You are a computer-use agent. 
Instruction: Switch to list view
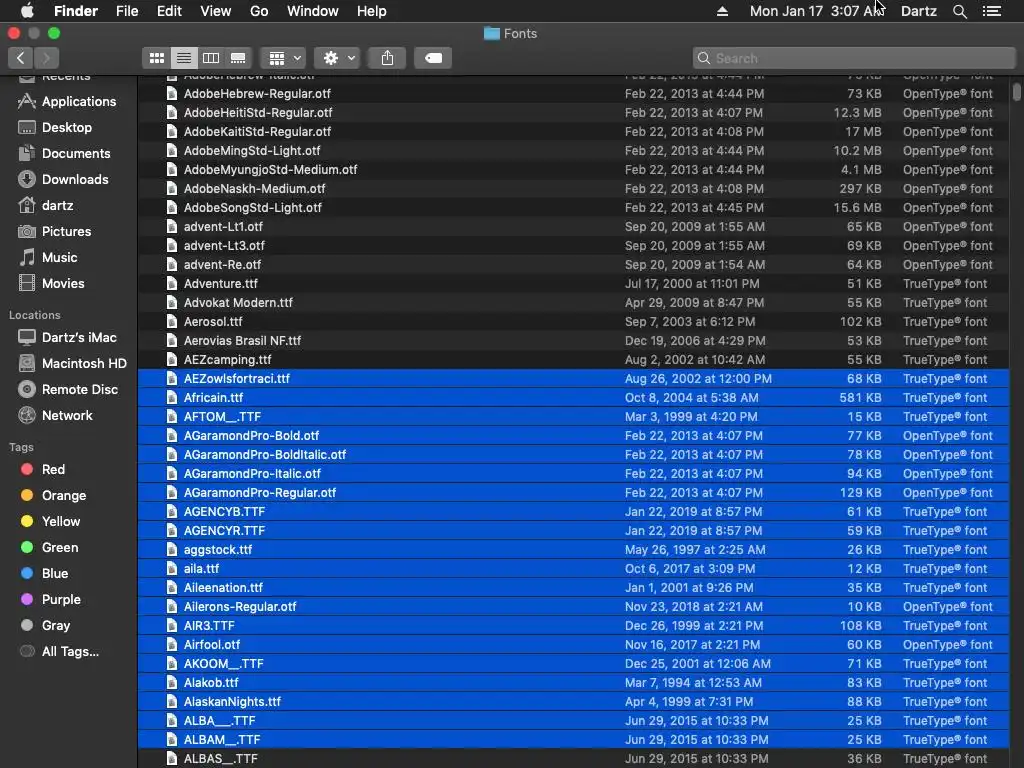(x=184, y=58)
